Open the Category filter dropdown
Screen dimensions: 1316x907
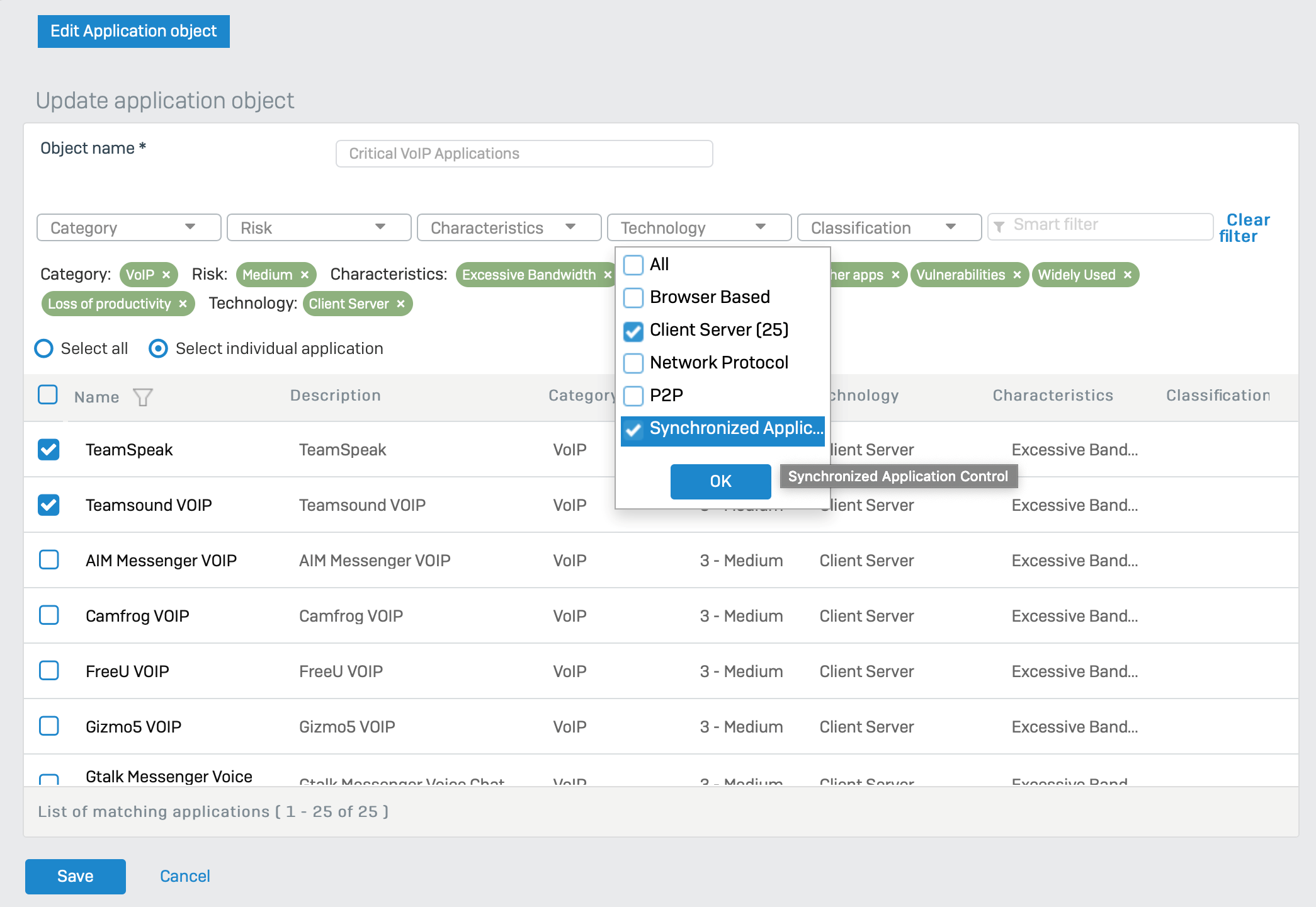tap(128, 227)
